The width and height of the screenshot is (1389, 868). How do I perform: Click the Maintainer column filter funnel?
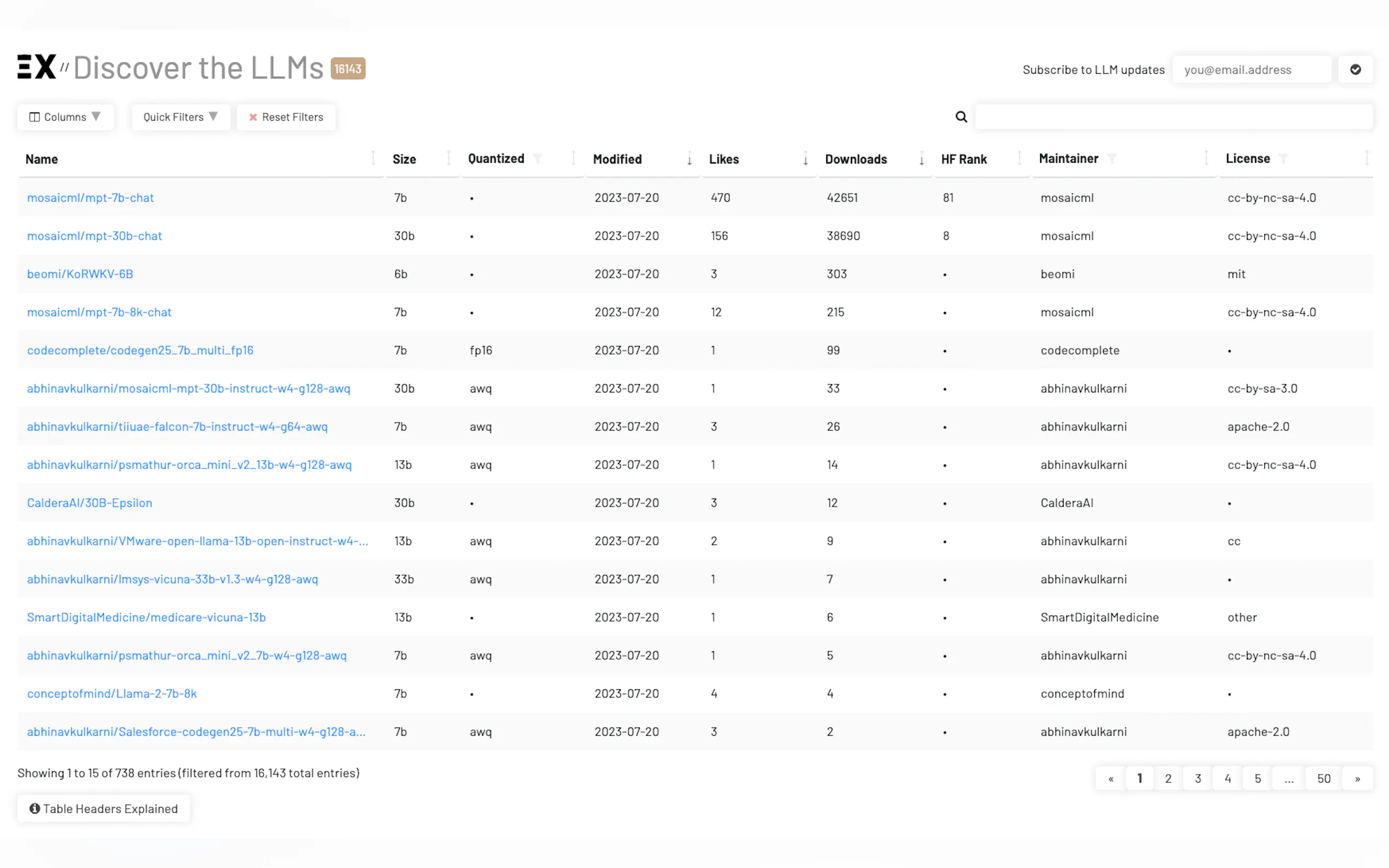pos(1112,159)
